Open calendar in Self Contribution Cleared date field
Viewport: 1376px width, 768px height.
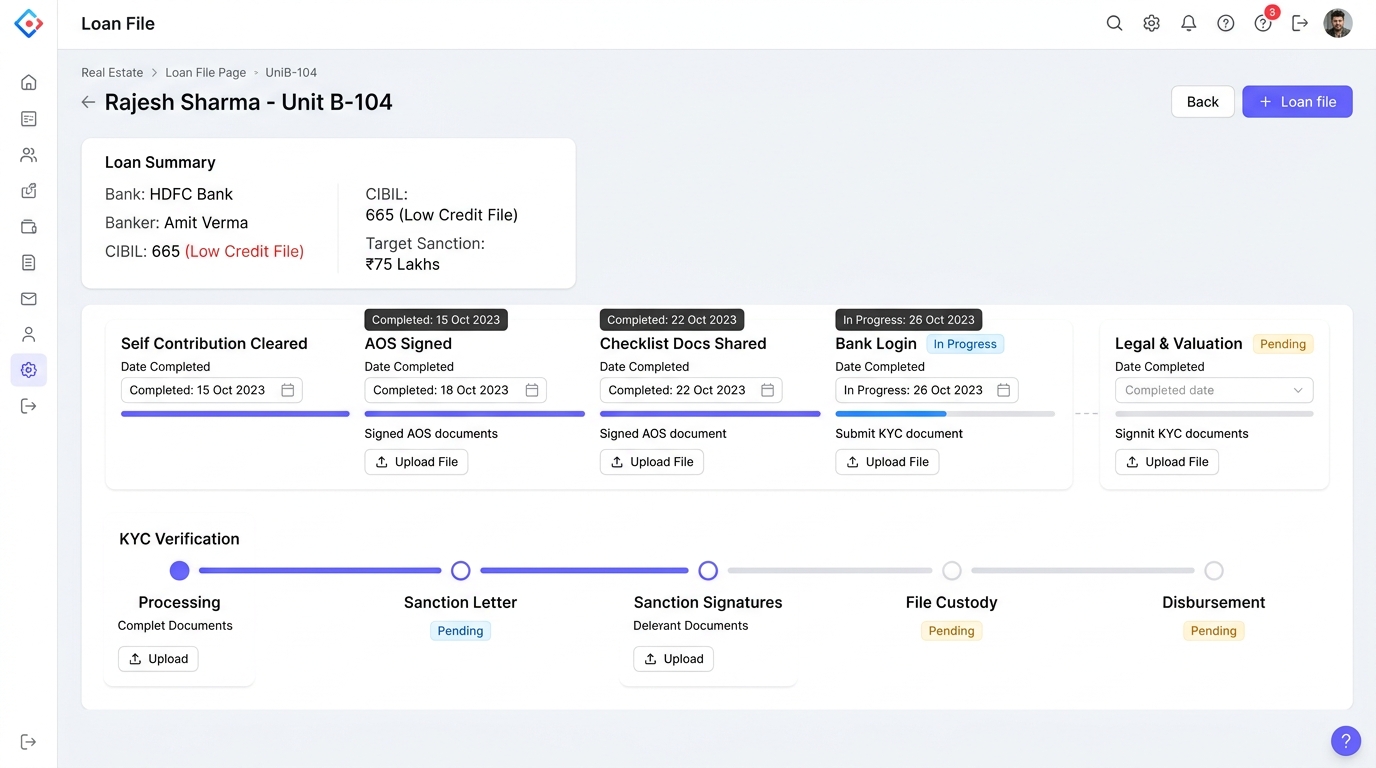tap(288, 390)
